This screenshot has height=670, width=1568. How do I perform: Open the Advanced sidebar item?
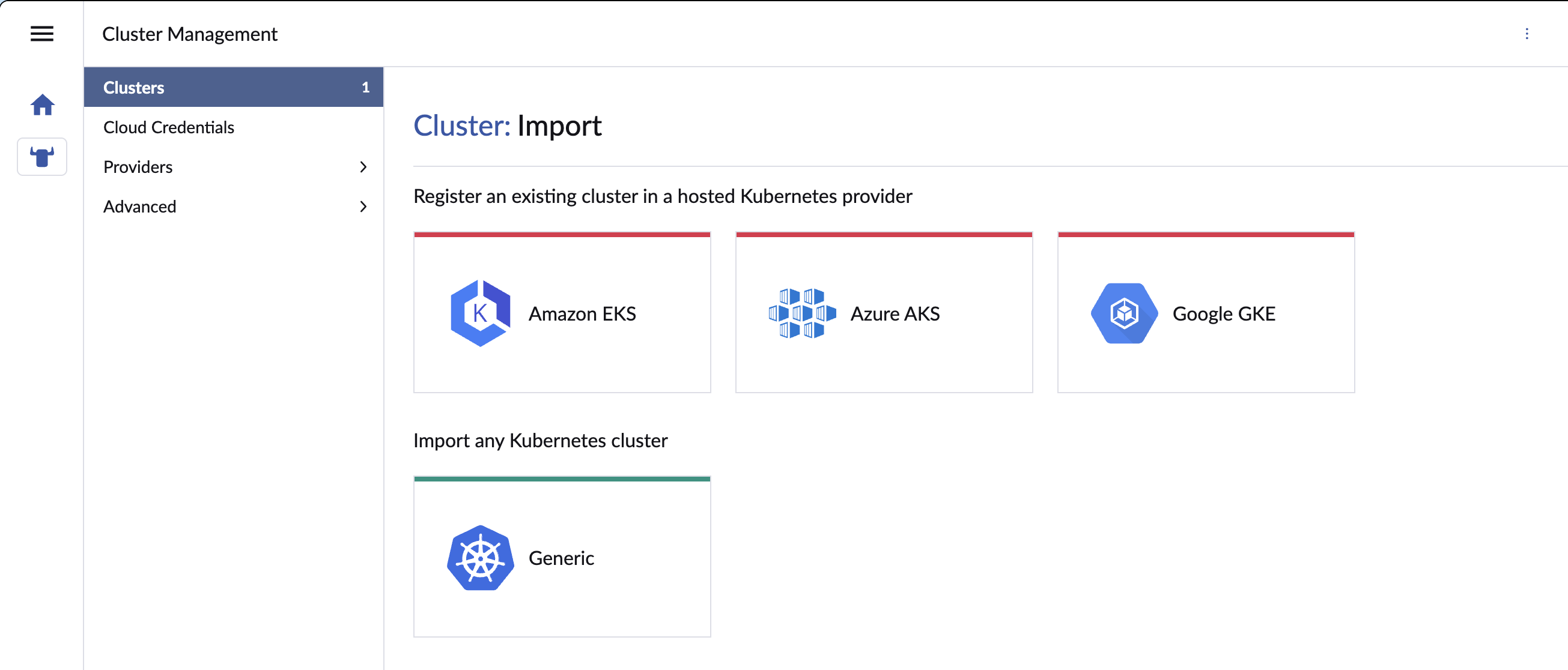[x=234, y=207]
